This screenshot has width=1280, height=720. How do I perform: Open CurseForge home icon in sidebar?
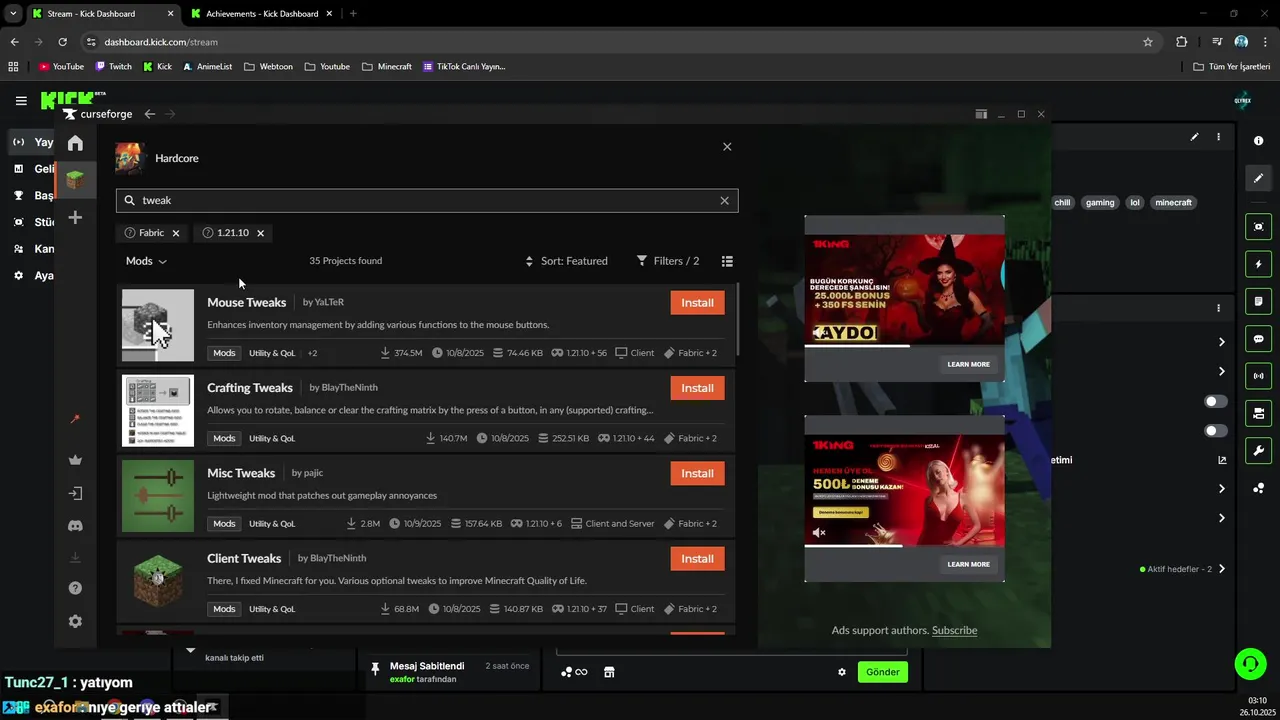[75, 143]
